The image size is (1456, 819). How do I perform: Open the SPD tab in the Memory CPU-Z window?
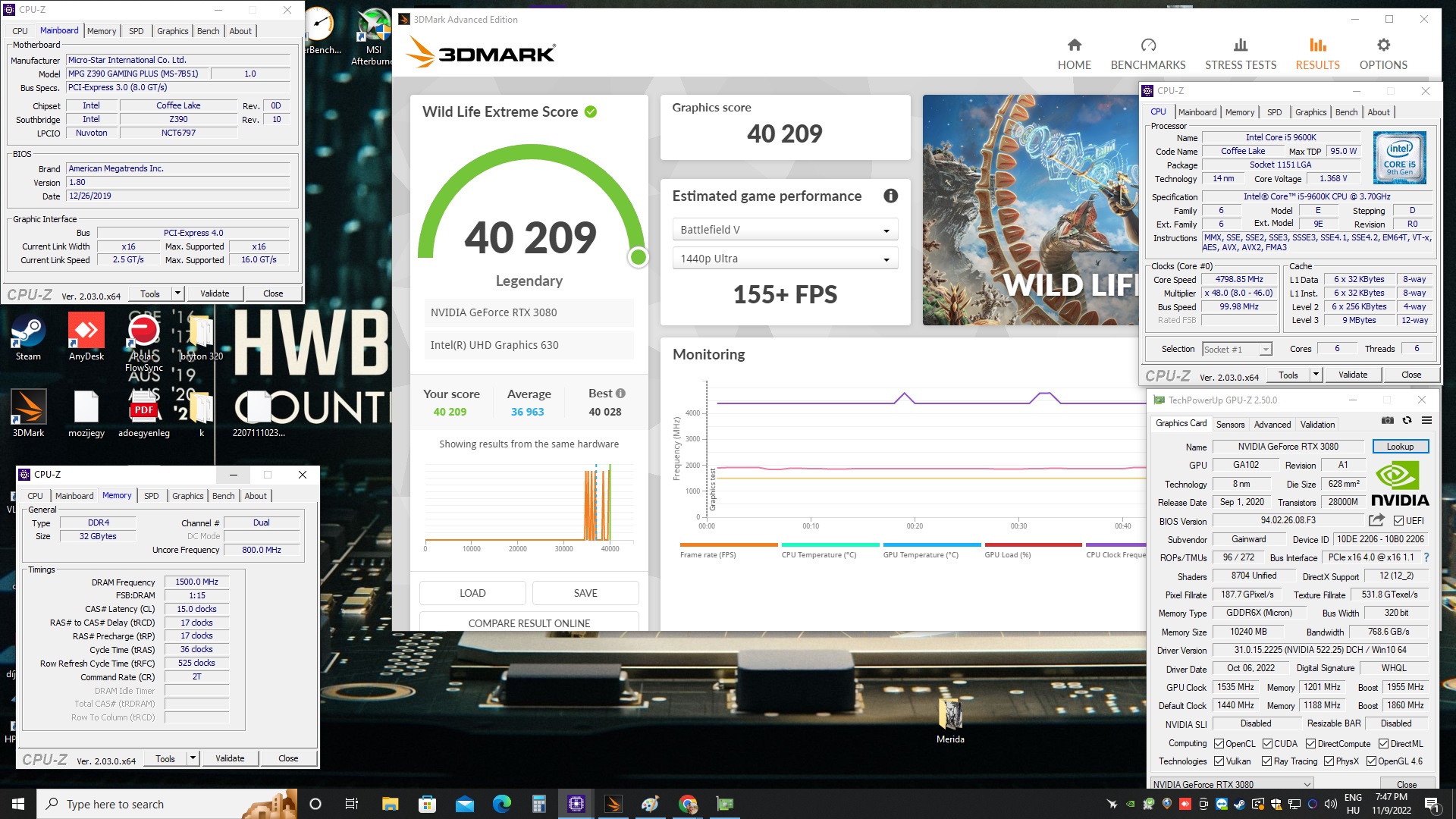(152, 496)
